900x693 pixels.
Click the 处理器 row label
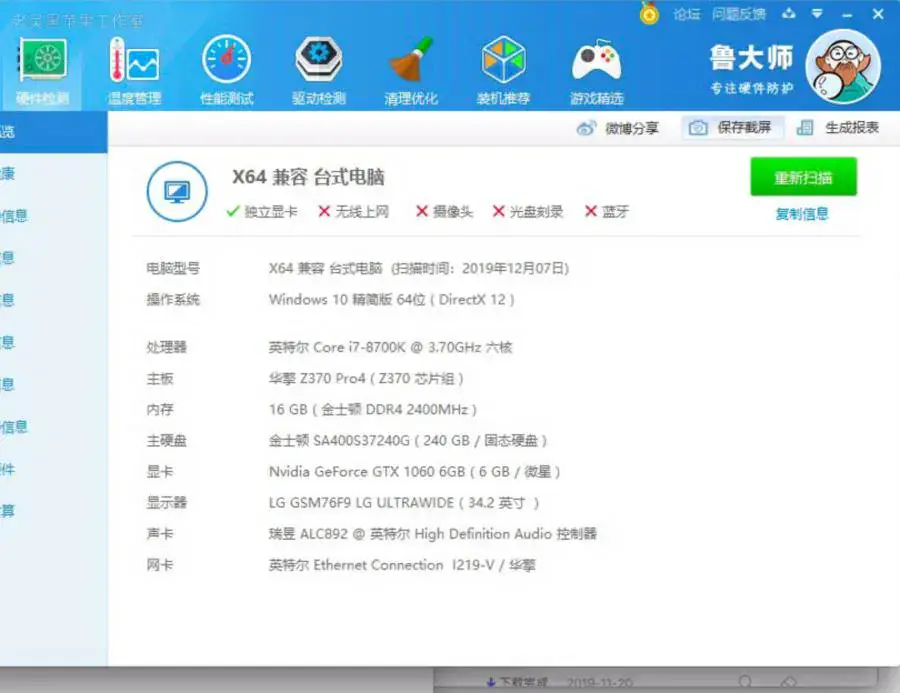point(166,347)
